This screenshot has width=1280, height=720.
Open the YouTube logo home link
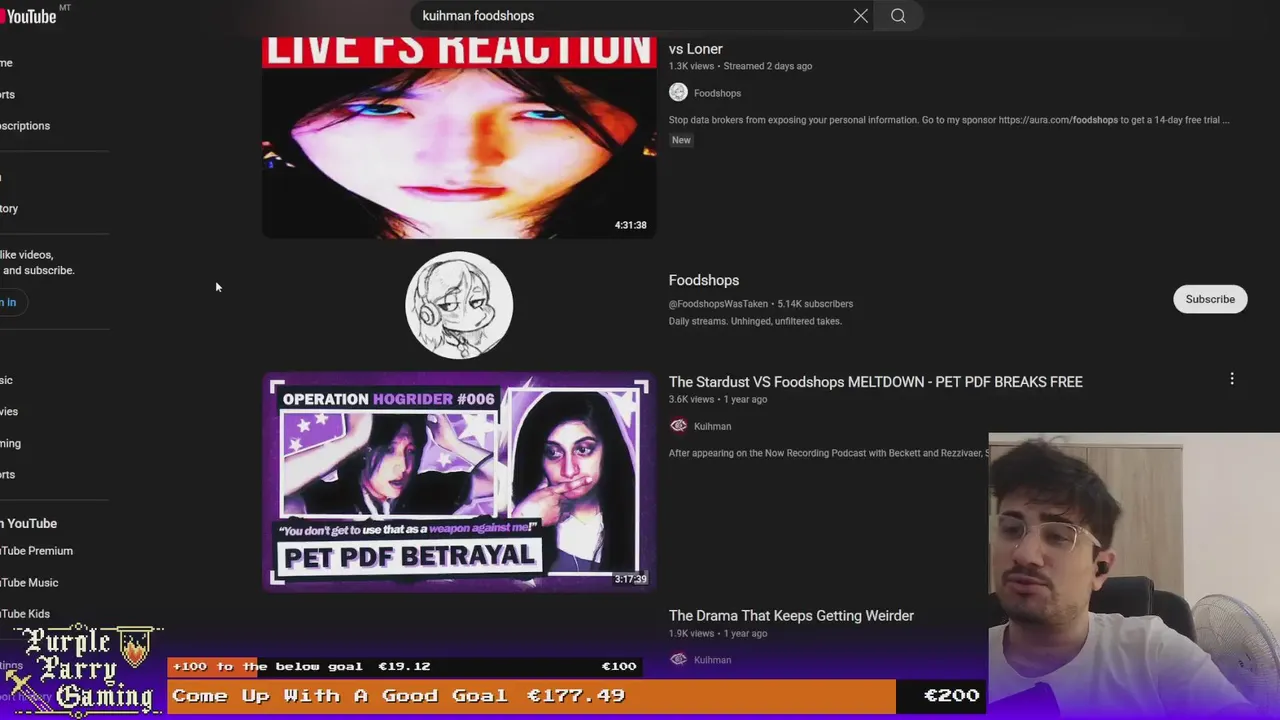(x=28, y=16)
